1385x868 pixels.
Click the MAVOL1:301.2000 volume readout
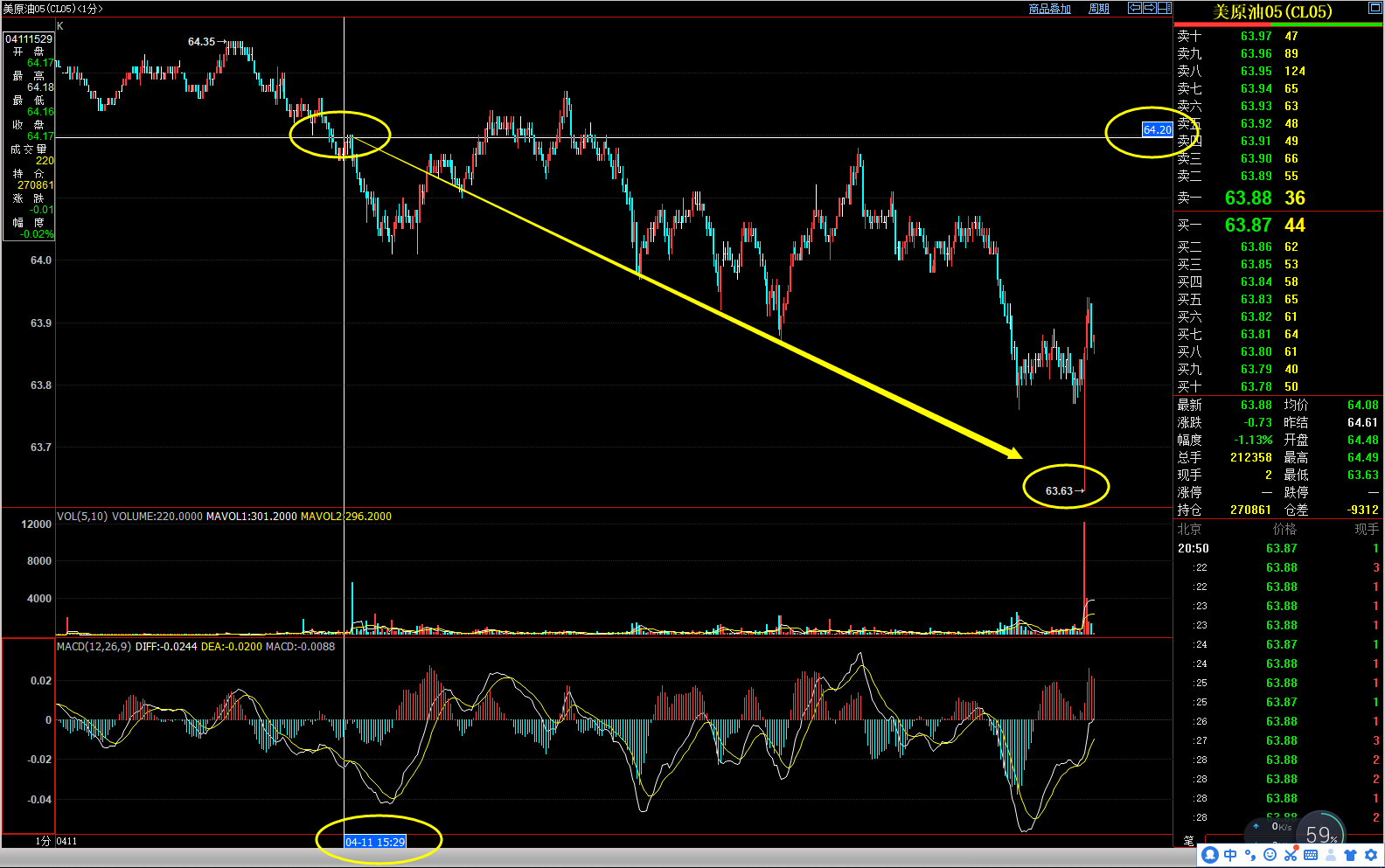[252, 517]
